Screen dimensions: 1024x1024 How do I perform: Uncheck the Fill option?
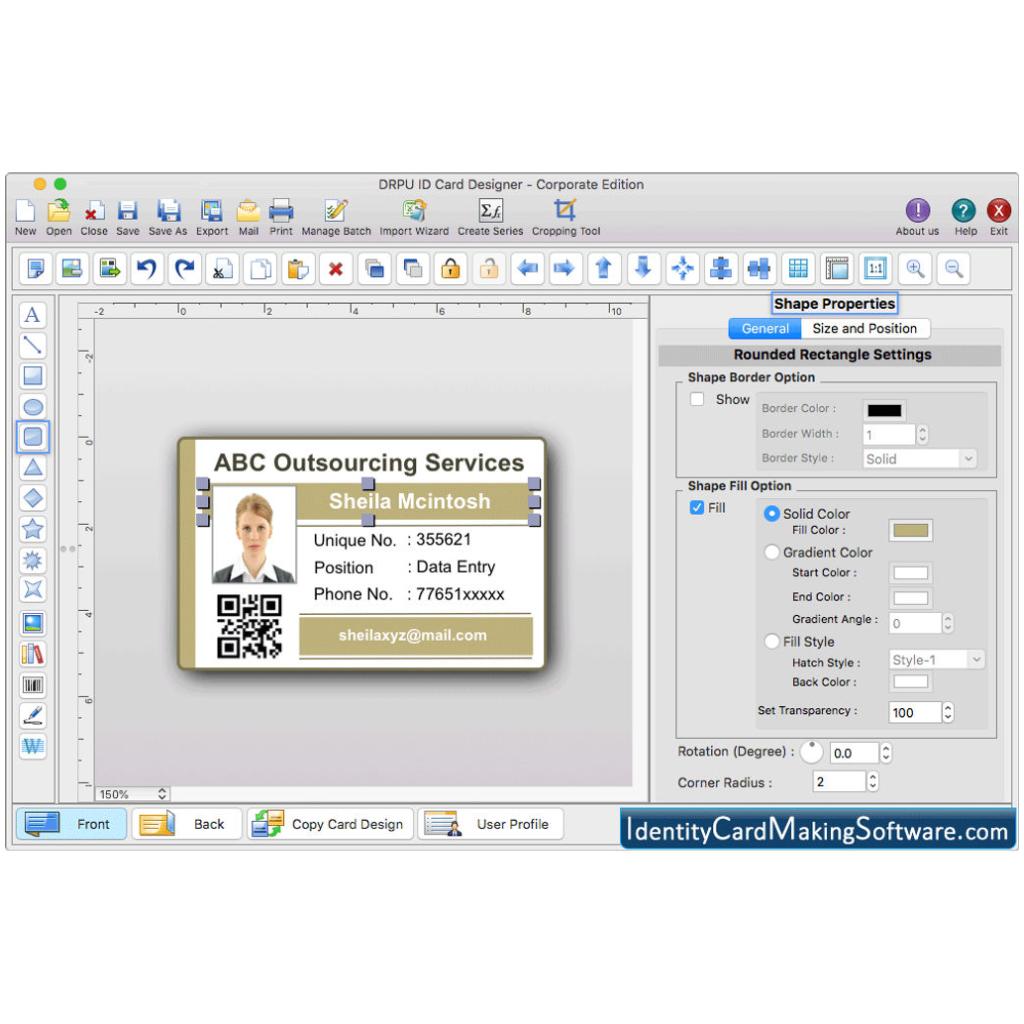[697, 508]
